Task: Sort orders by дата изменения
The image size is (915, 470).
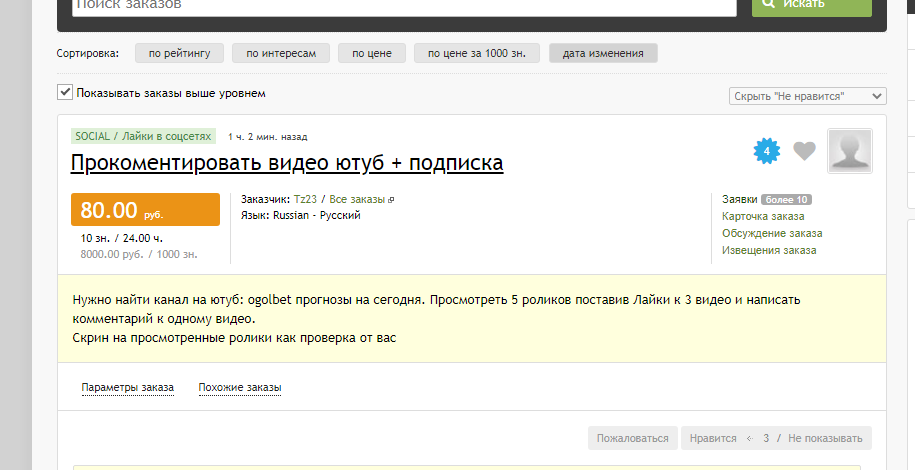Action: (x=603, y=53)
